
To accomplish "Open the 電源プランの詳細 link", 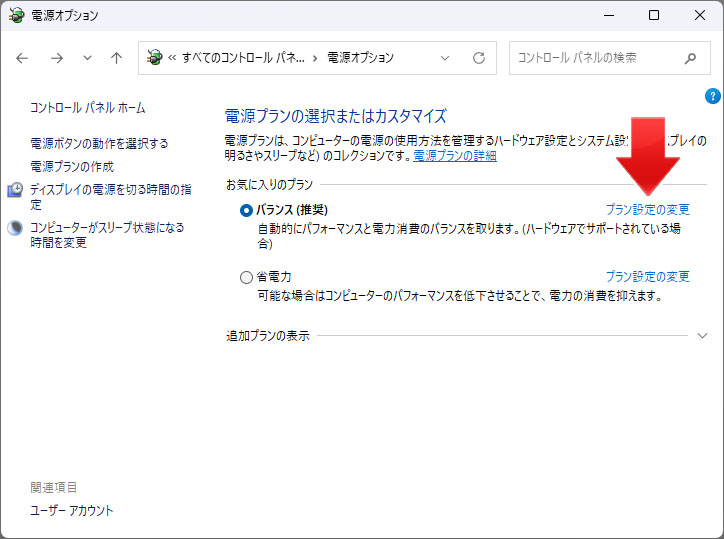I will [455, 156].
